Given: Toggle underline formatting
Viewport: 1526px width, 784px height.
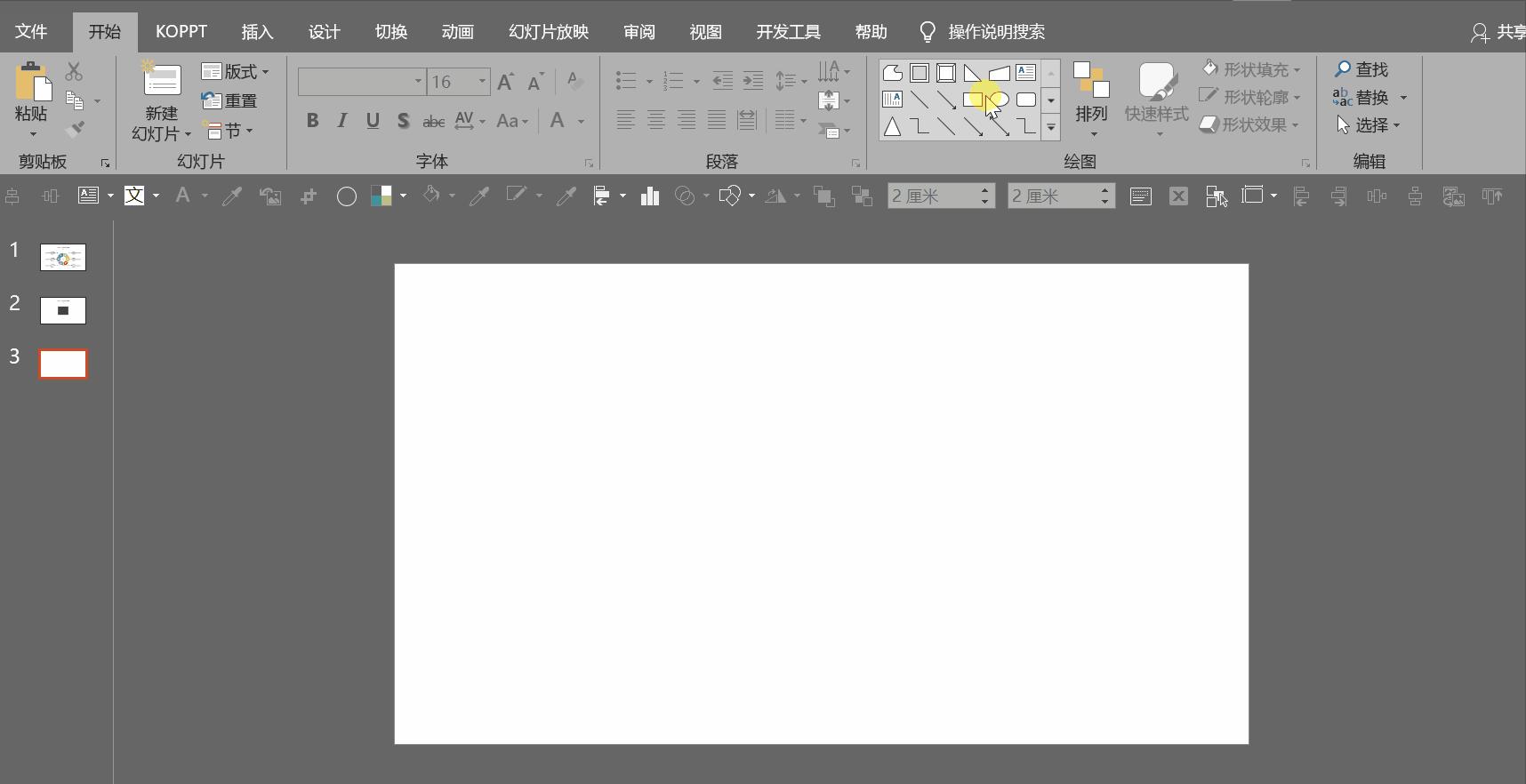Looking at the screenshot, I should 373,121.
